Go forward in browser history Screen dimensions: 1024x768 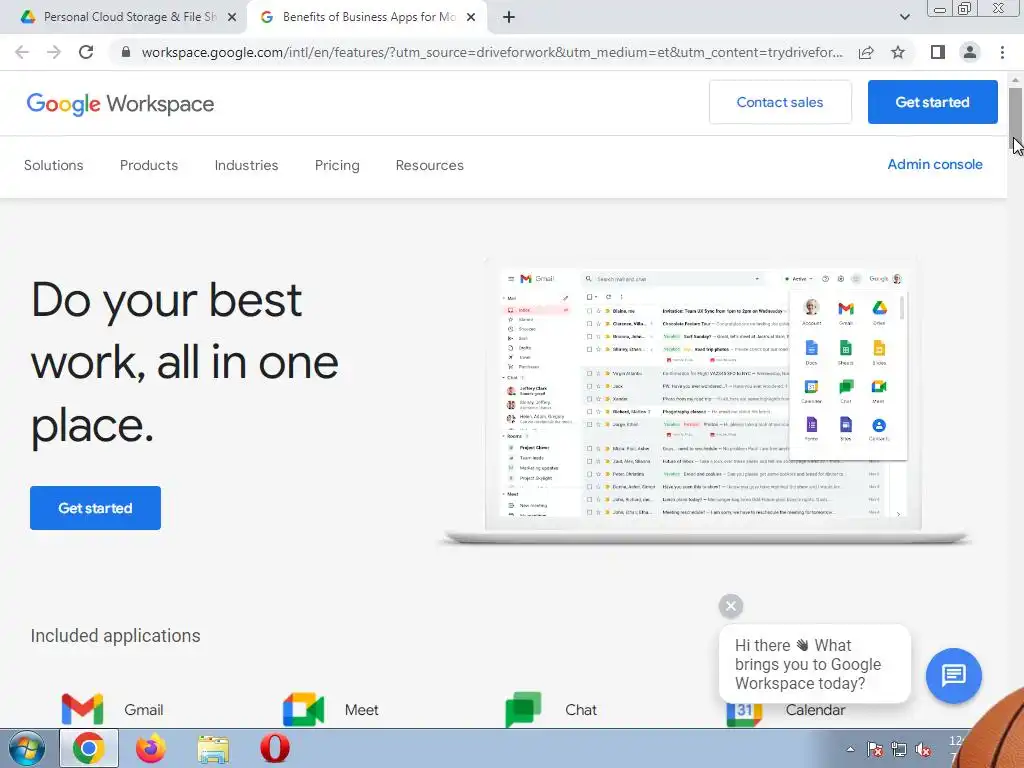pyautogui.click(x=54, y=52)
